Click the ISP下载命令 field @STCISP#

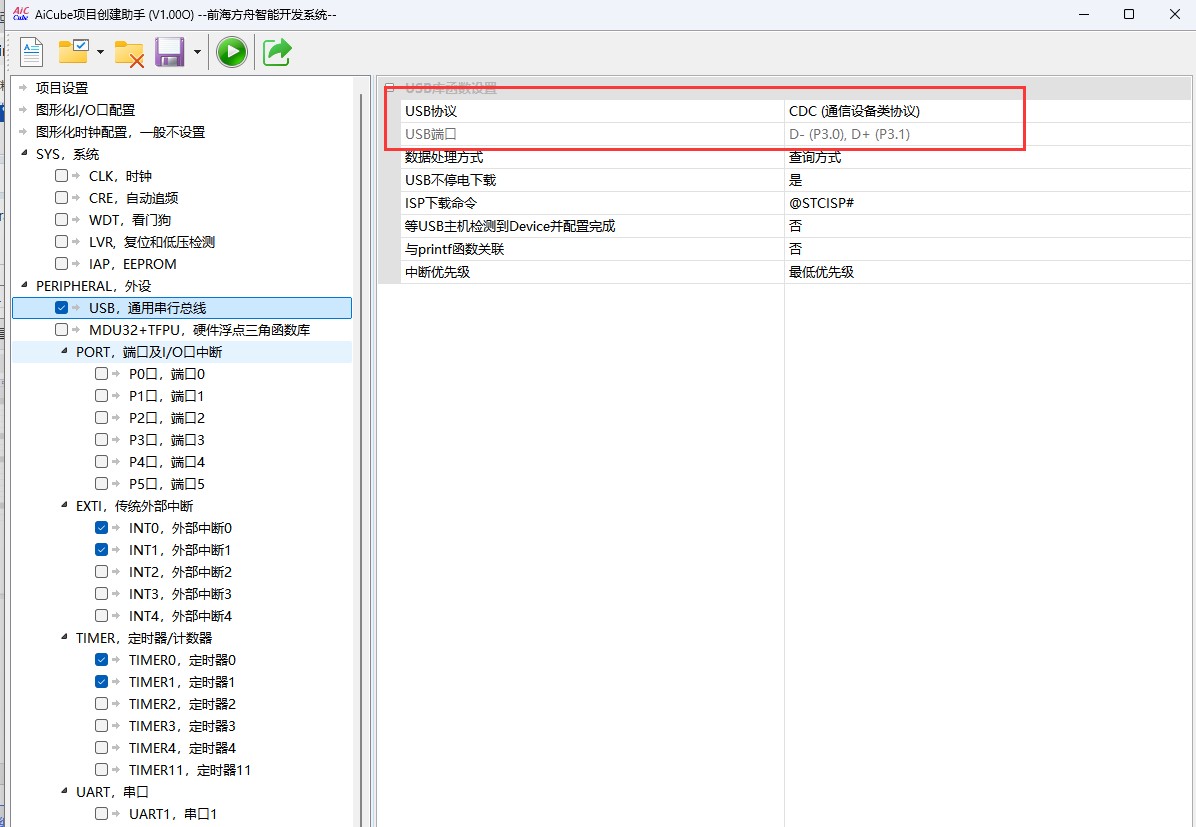pos(989,204)
